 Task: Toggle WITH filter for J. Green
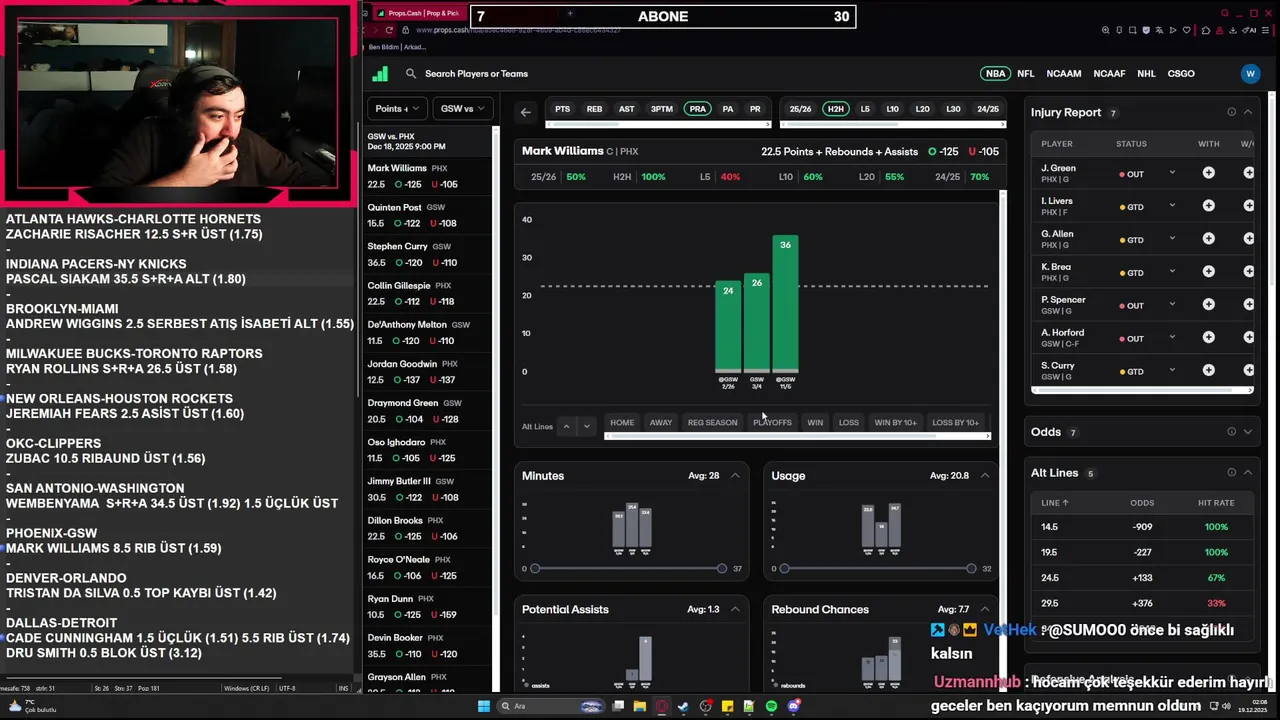tap(1209, 173)
